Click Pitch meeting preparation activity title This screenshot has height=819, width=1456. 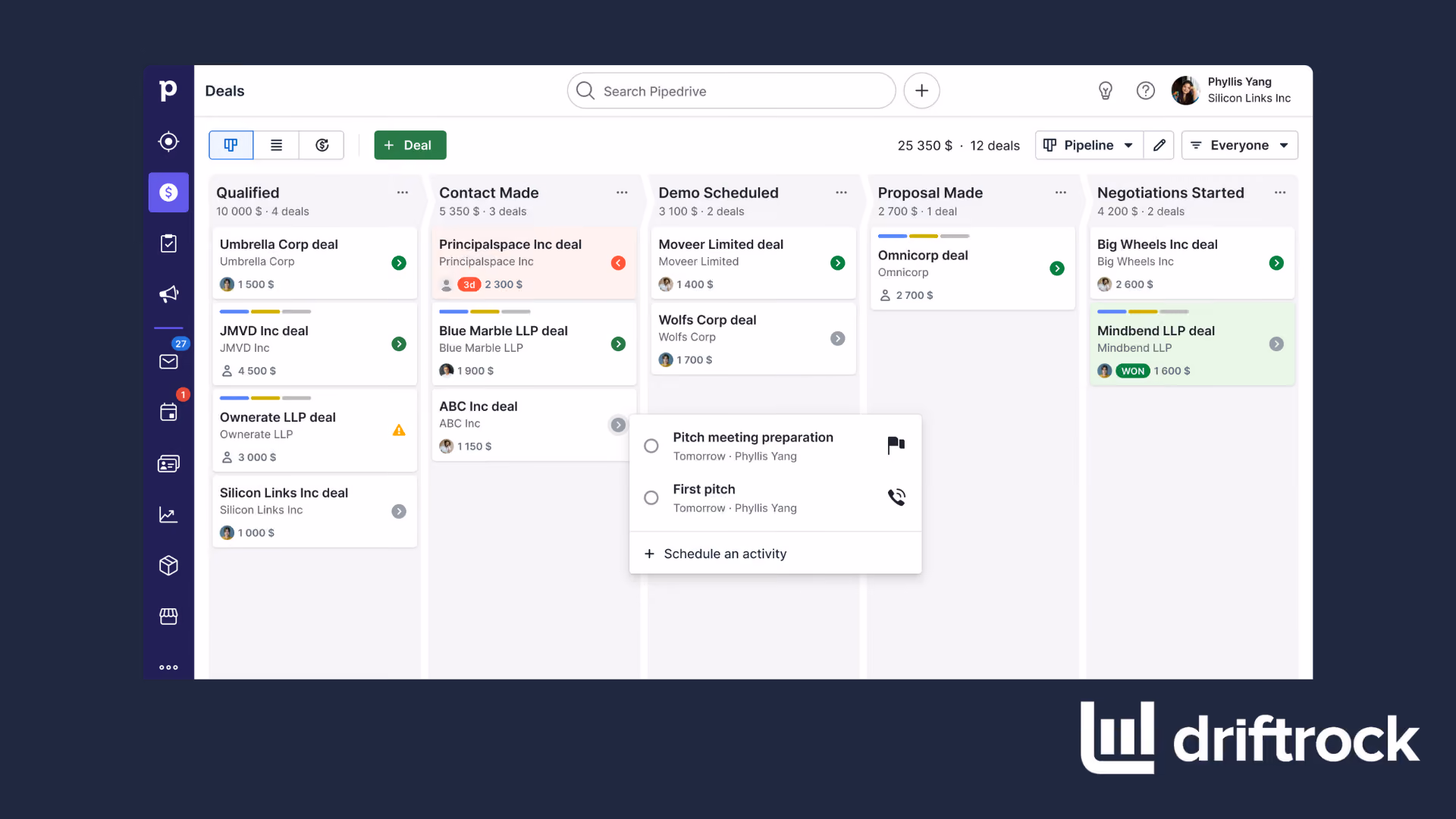[x=752, y=438]
